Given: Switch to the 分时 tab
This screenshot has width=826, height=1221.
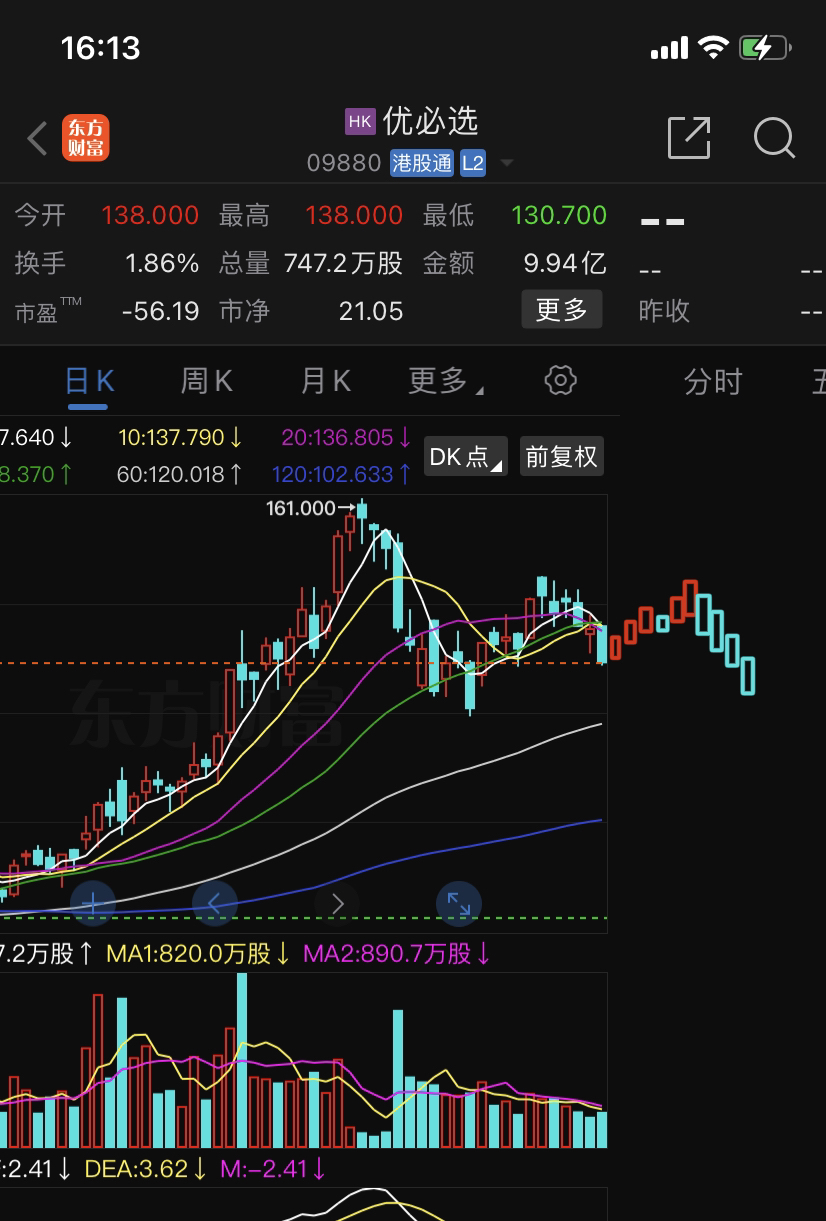Looking at the screenshot, I should [713, 381].
